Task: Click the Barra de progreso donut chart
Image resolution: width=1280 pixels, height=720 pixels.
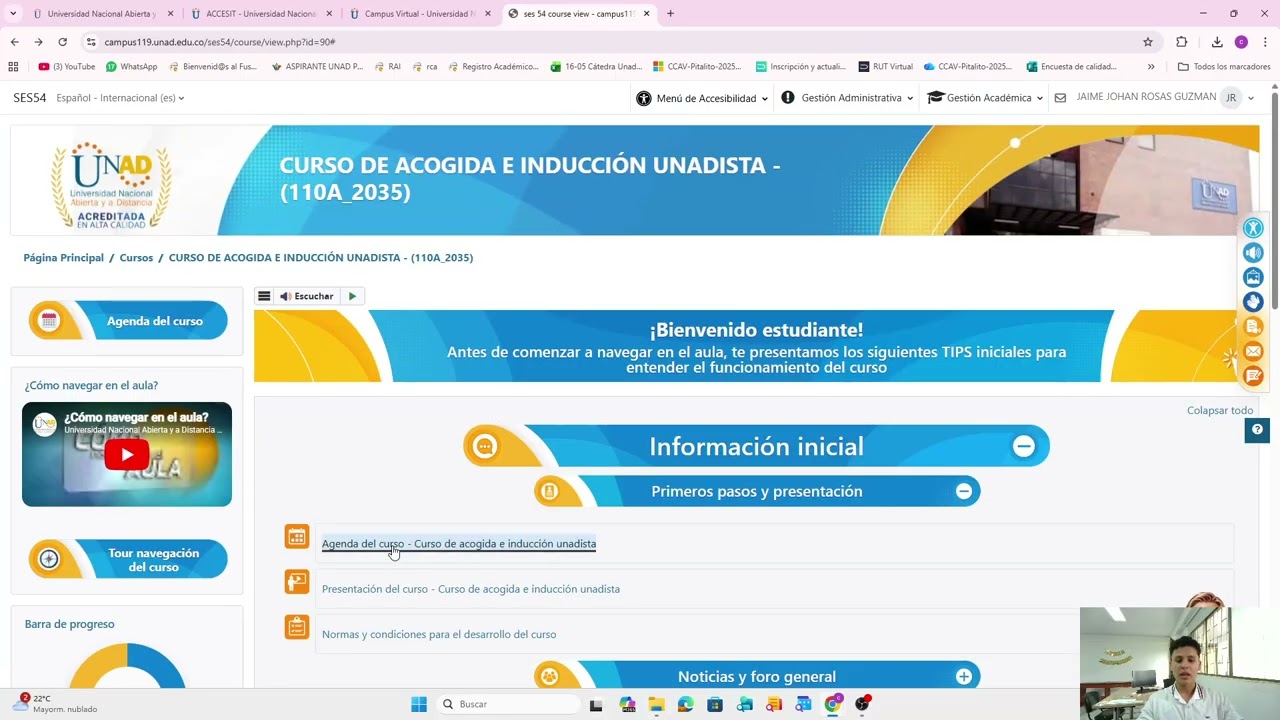Action: pyautogui.click(x=127, y=665)
